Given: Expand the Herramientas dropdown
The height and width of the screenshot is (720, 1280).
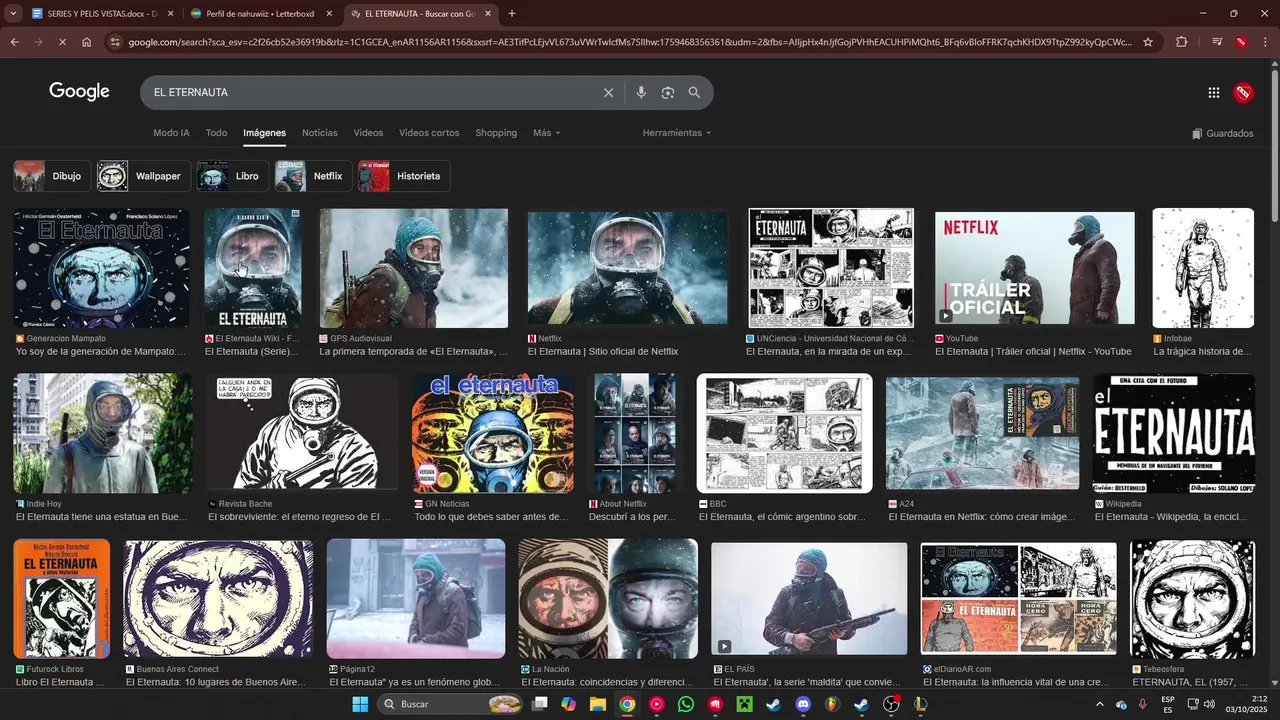Looking at the screenshot, I should point(676,133).
